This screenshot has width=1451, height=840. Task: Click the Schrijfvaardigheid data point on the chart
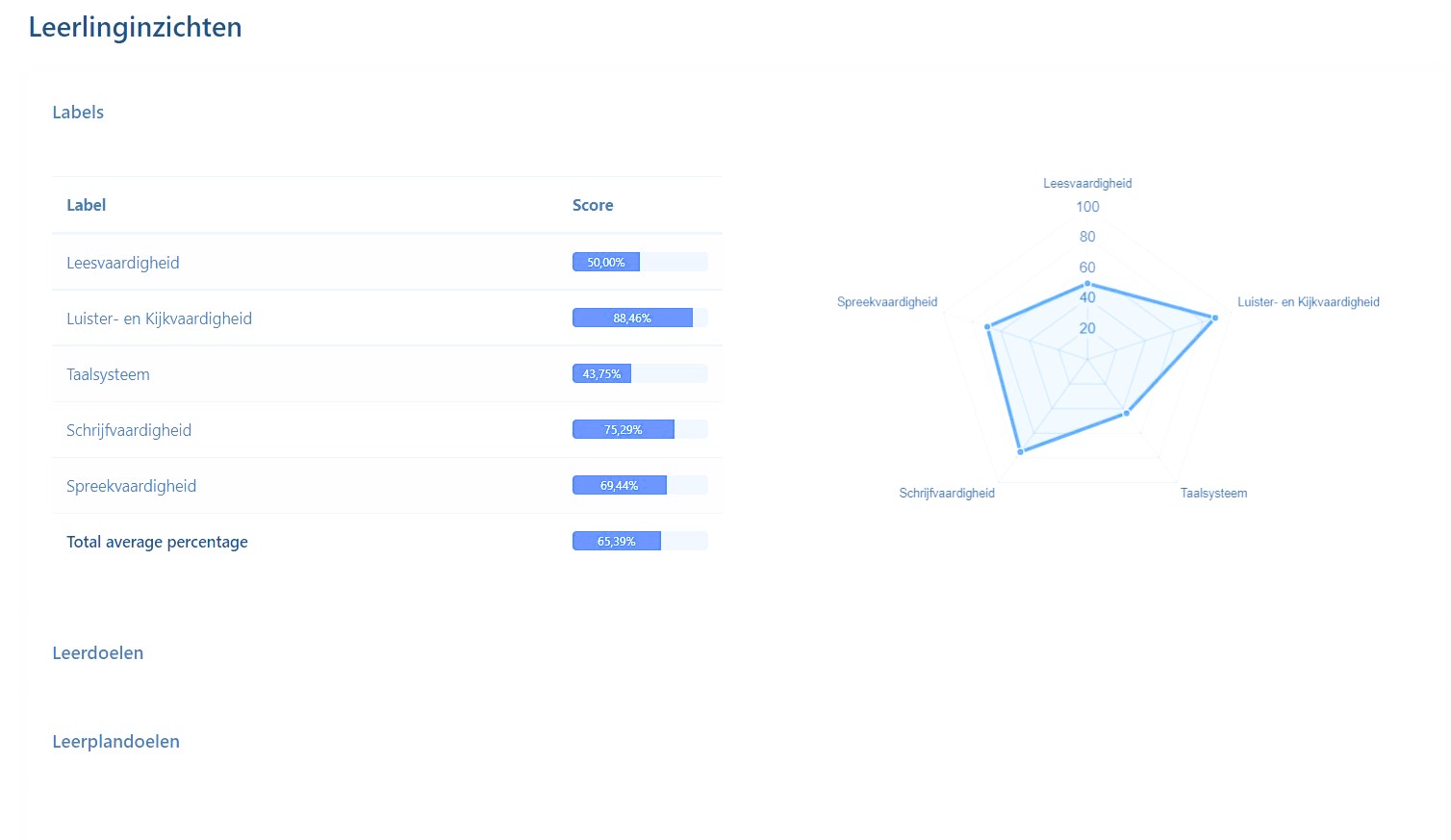pos(1020,450)
